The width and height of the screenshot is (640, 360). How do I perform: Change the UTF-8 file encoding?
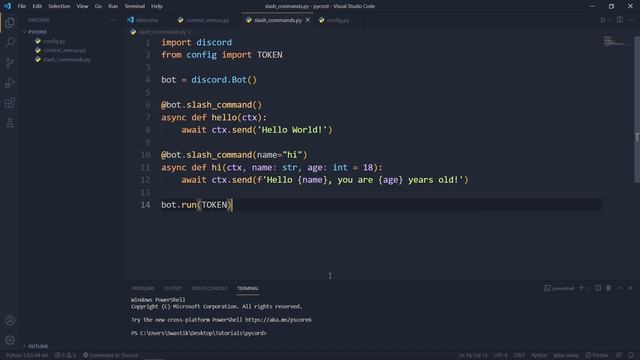point(500,355)
